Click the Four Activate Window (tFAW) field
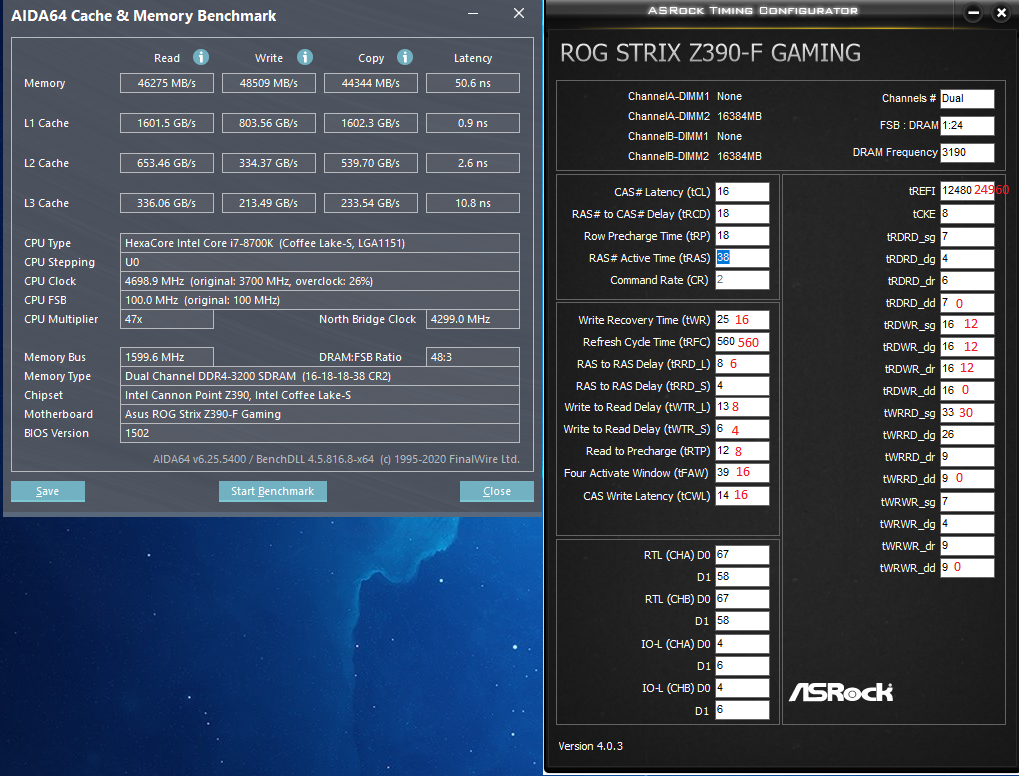The image size is (1019, 776). click(742, 472)
